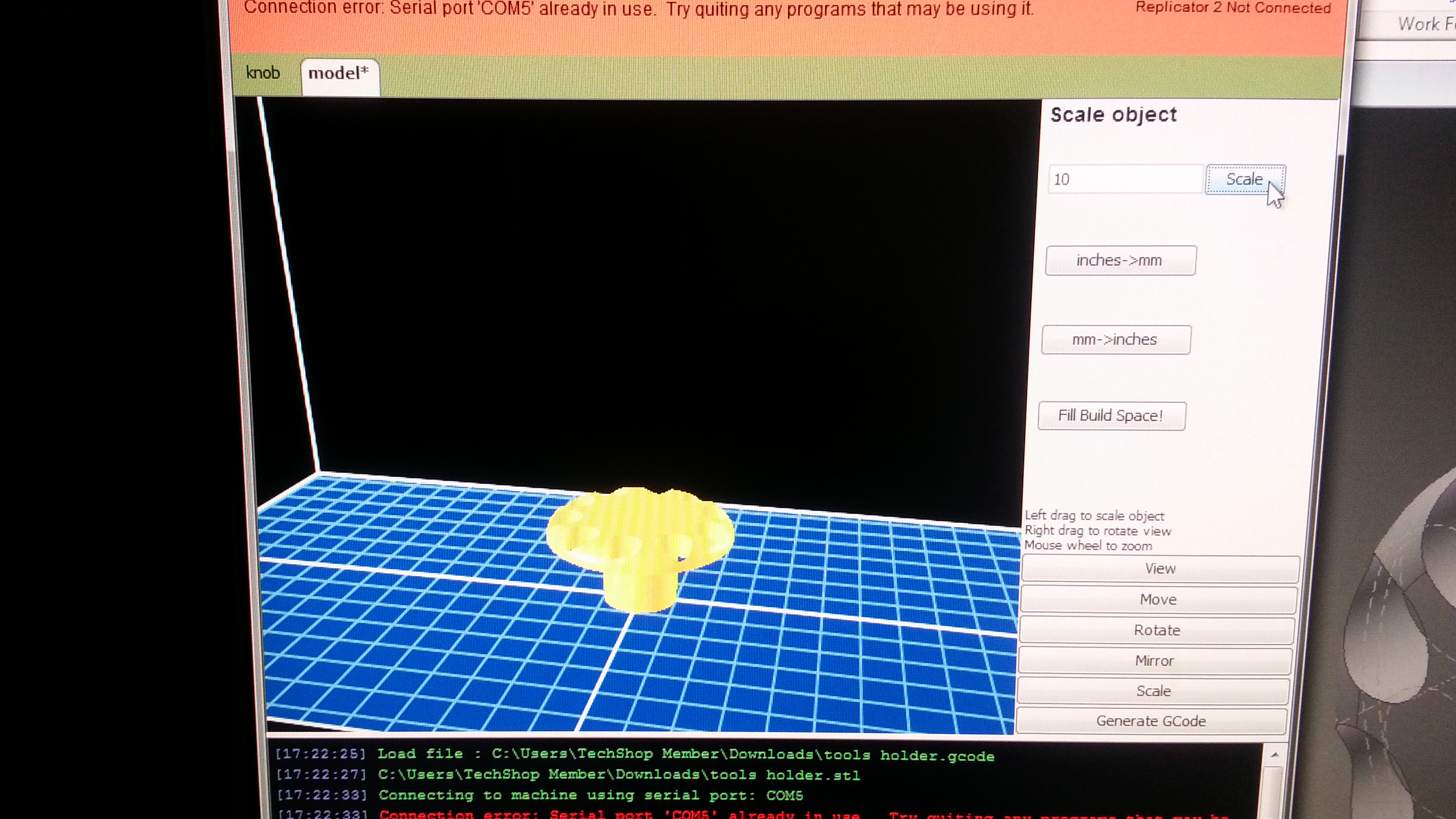
Task: Click the Replicator 2 Not Connected status
Action: point(1233,7)
